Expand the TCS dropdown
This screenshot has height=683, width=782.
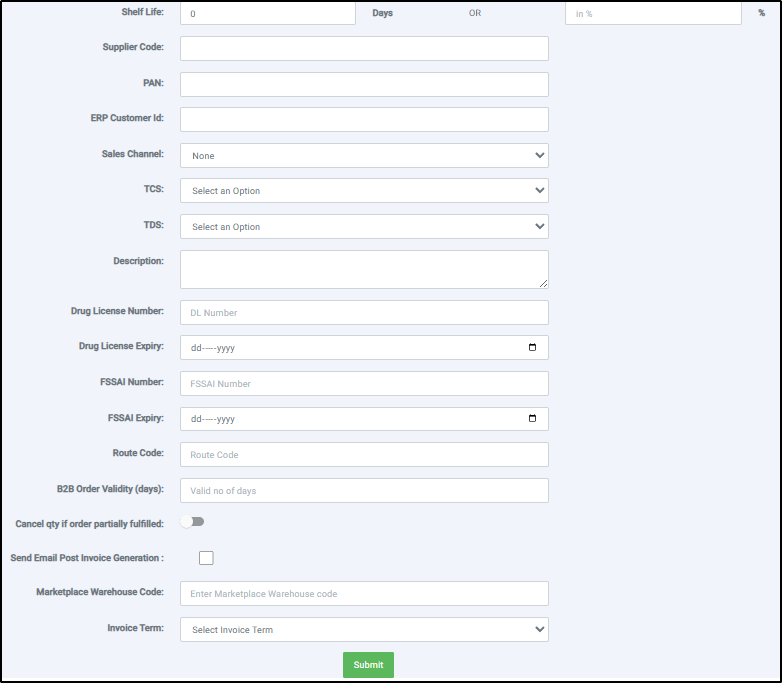pos(364,191)
